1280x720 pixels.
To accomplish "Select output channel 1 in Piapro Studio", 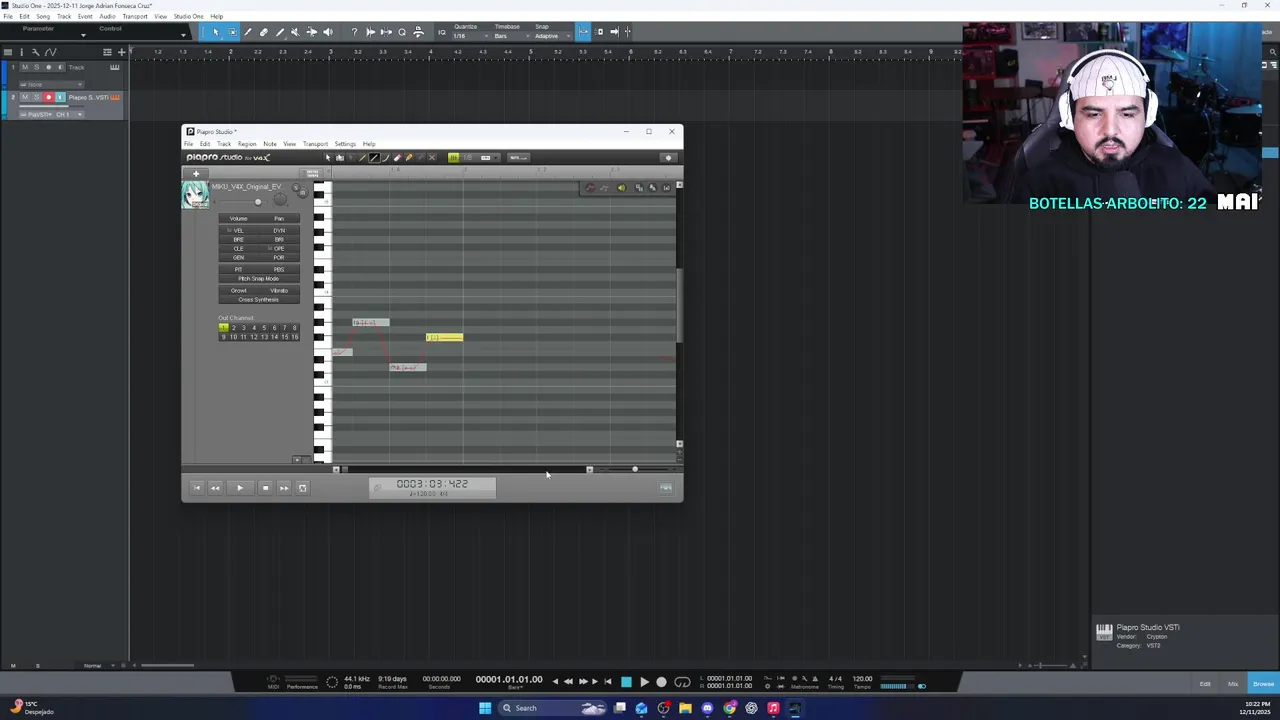I will pos(223,328).
